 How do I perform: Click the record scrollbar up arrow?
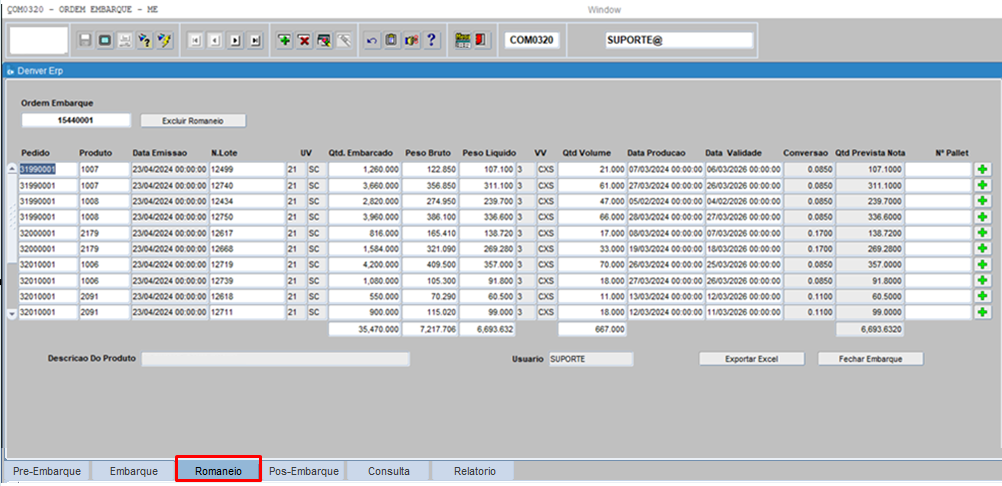pos(12,168)
